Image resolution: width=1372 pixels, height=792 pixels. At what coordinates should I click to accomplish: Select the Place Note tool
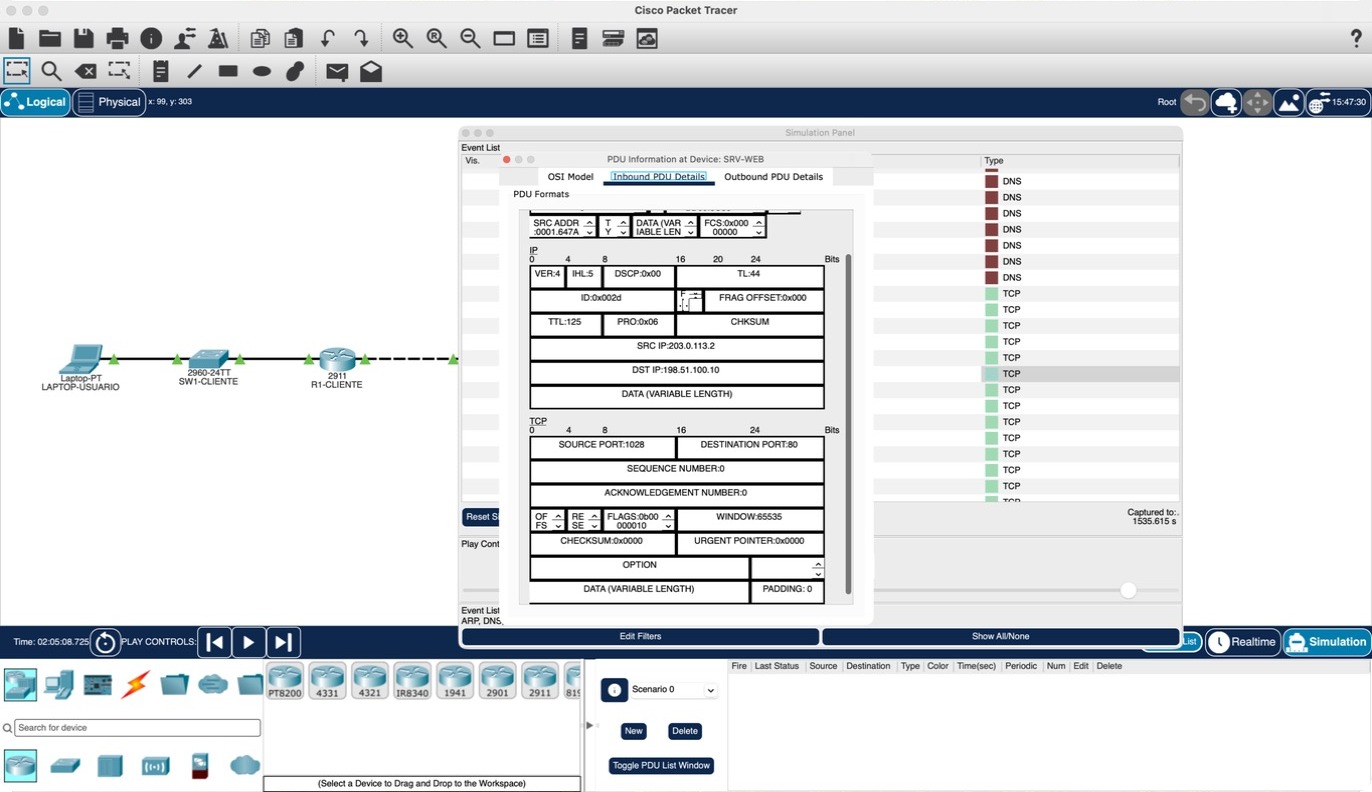tap(160, 71)
